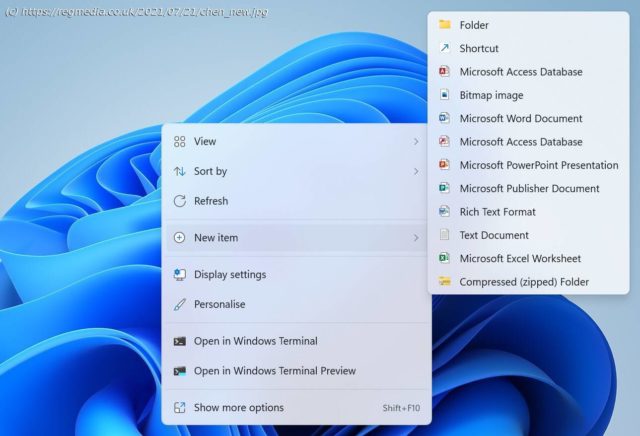Screen dimensions: 640x436
Task: Click the Rich Text Format icon
Action: pos(444,211)
